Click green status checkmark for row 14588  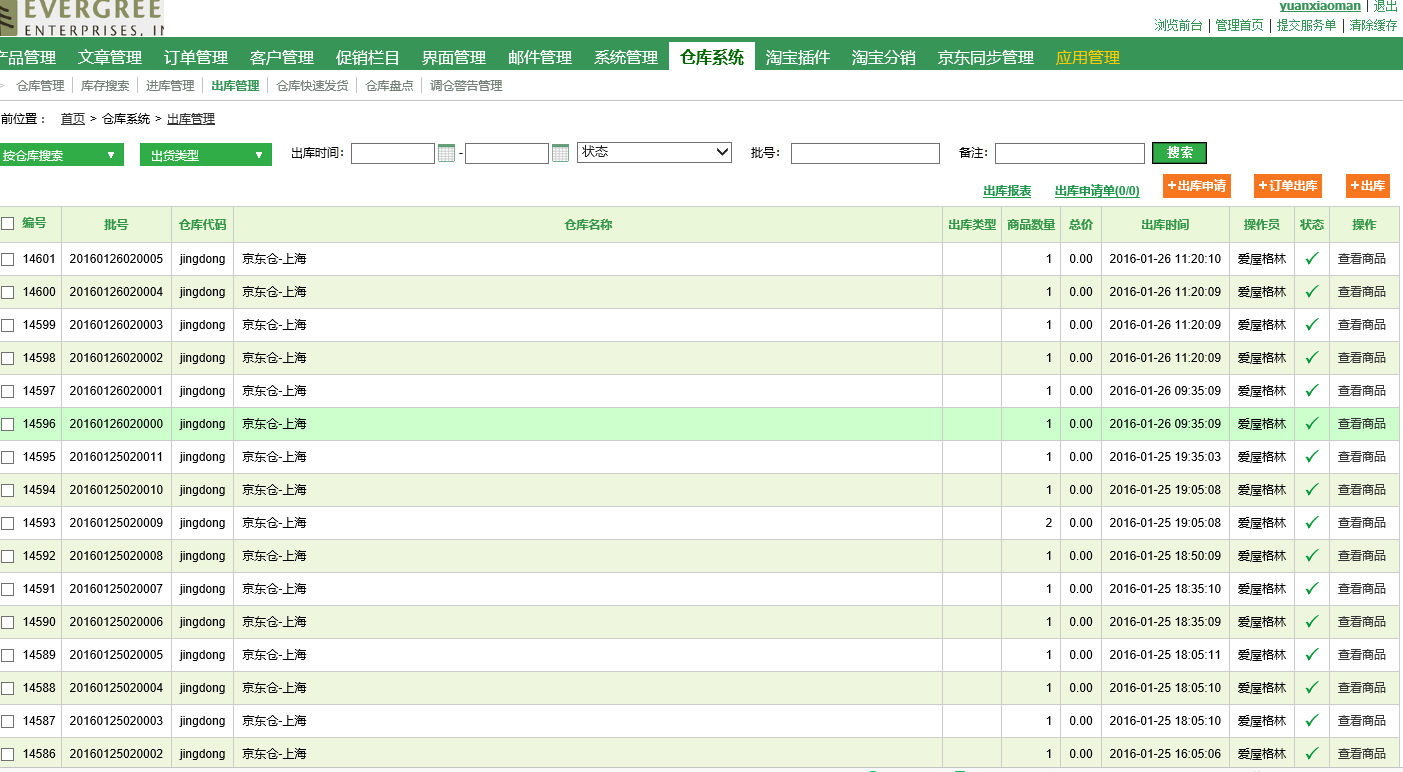(1312, 687)
